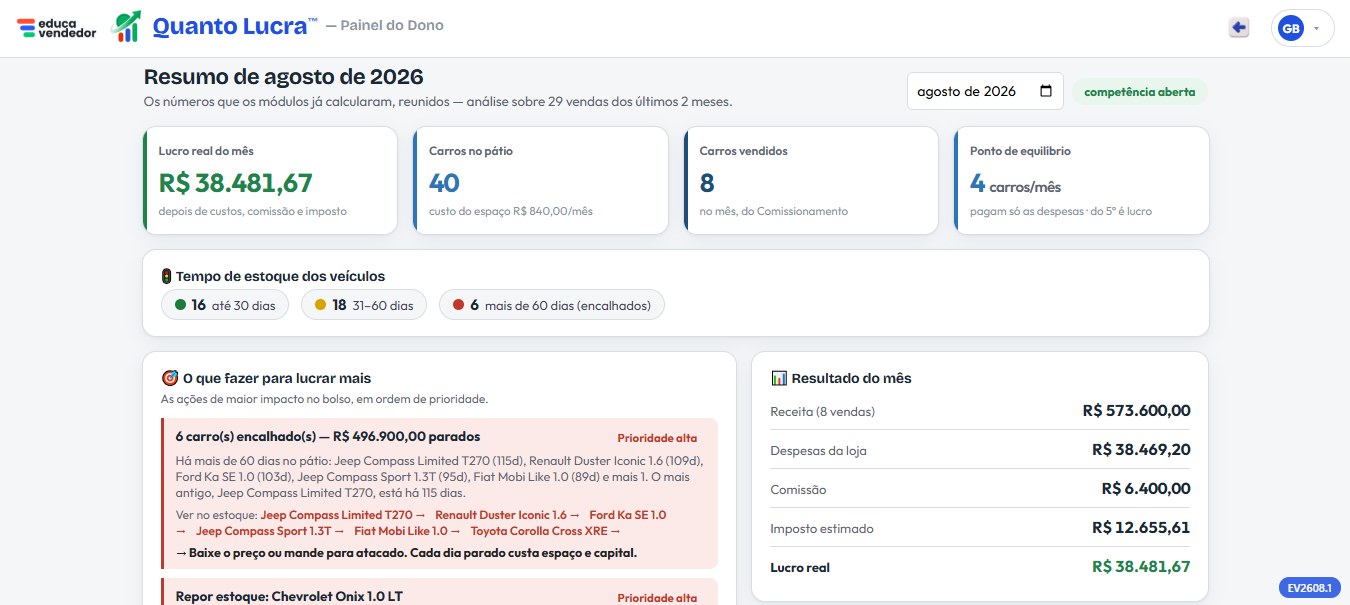Click the R$ 573.600,00 revenue value

(1136, 411)
